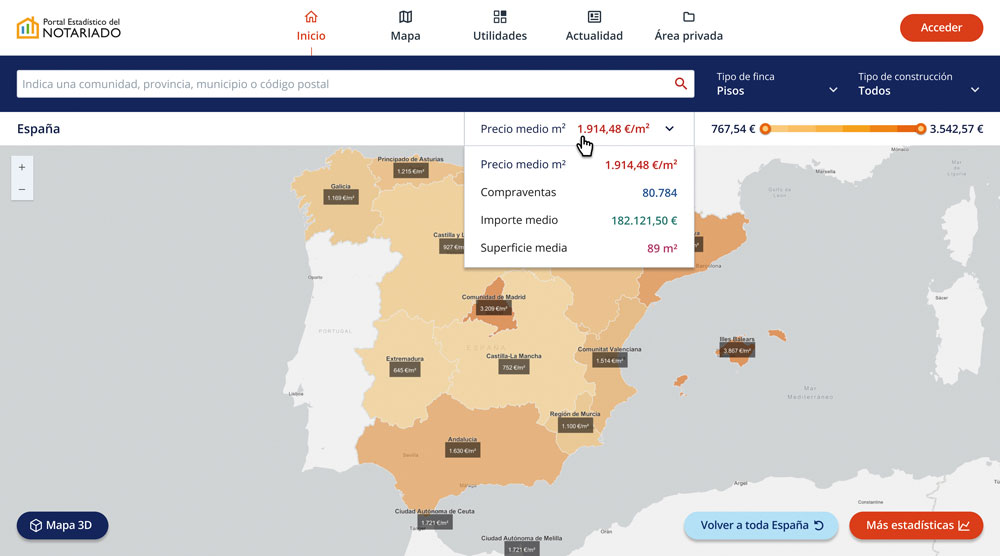Open the Mapa tab

tap(405, 26)
